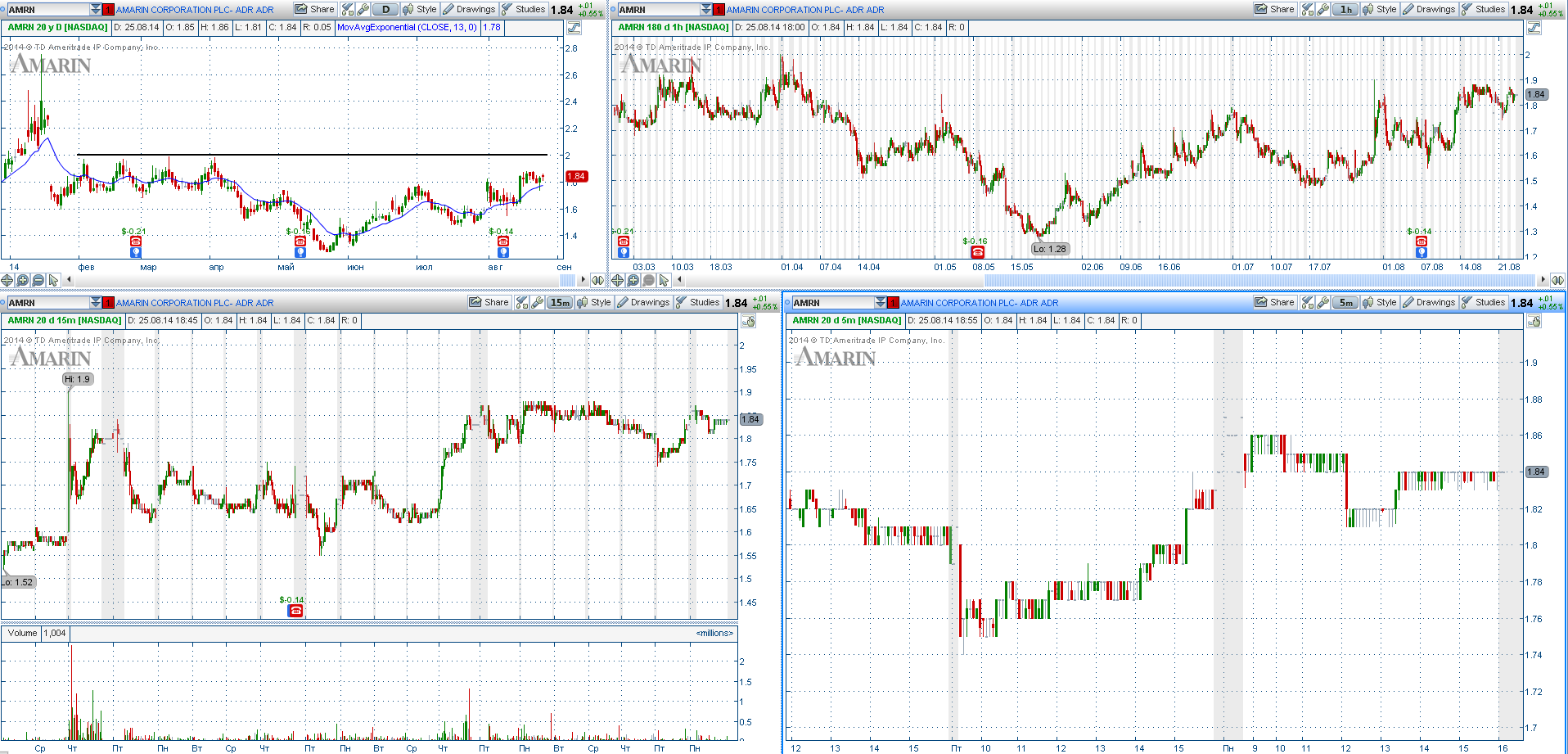Open Style dropdown in 5m chart panel
1568x754 pixels.
[x=1380, y=302]
